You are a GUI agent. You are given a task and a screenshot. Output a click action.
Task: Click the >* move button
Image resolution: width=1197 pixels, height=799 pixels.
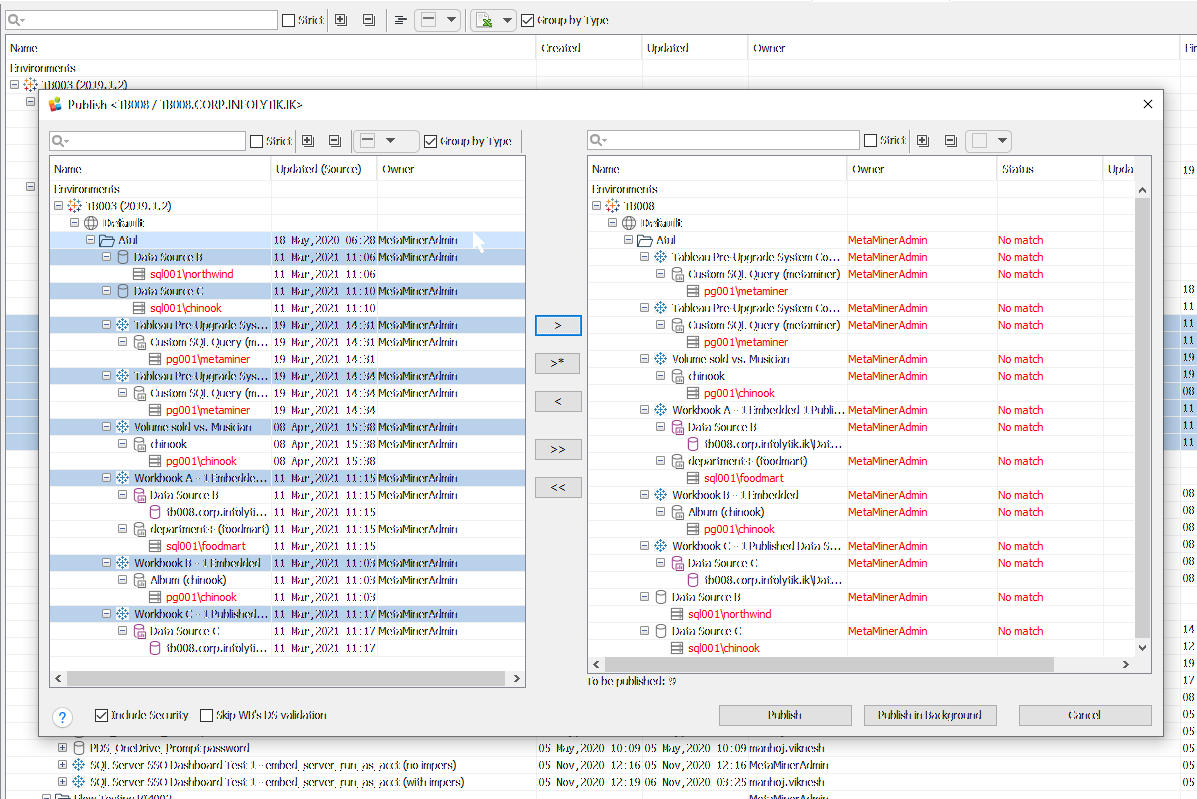(x=558, y=362)
